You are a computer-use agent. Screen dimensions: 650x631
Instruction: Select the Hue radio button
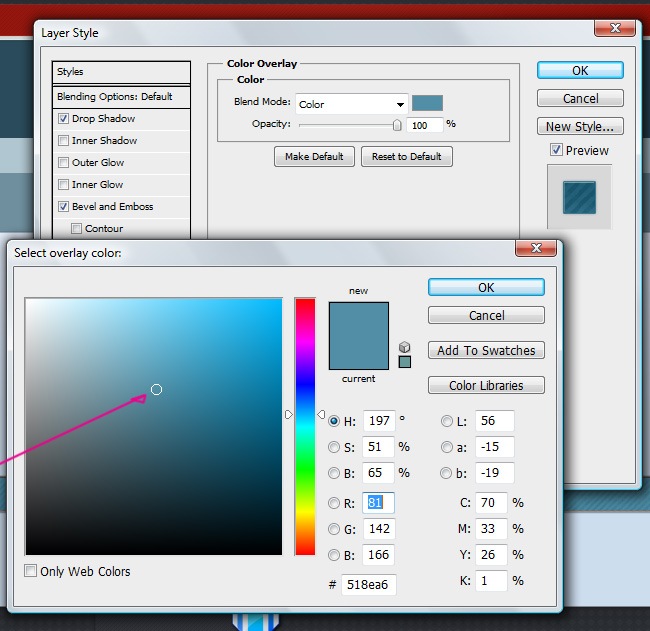334,421
